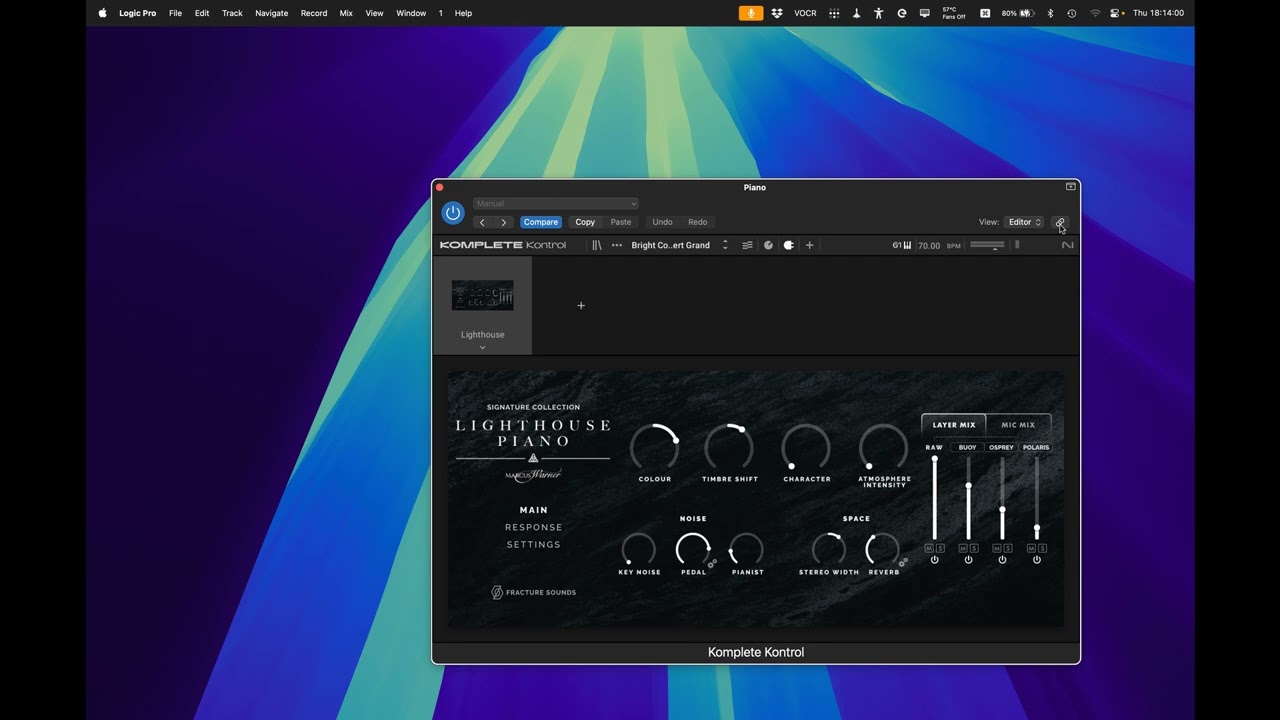This screenshot has width=1280, height=720.
Task: Switch to the LAYER MIX tab
Action: [x=954, y=425]
